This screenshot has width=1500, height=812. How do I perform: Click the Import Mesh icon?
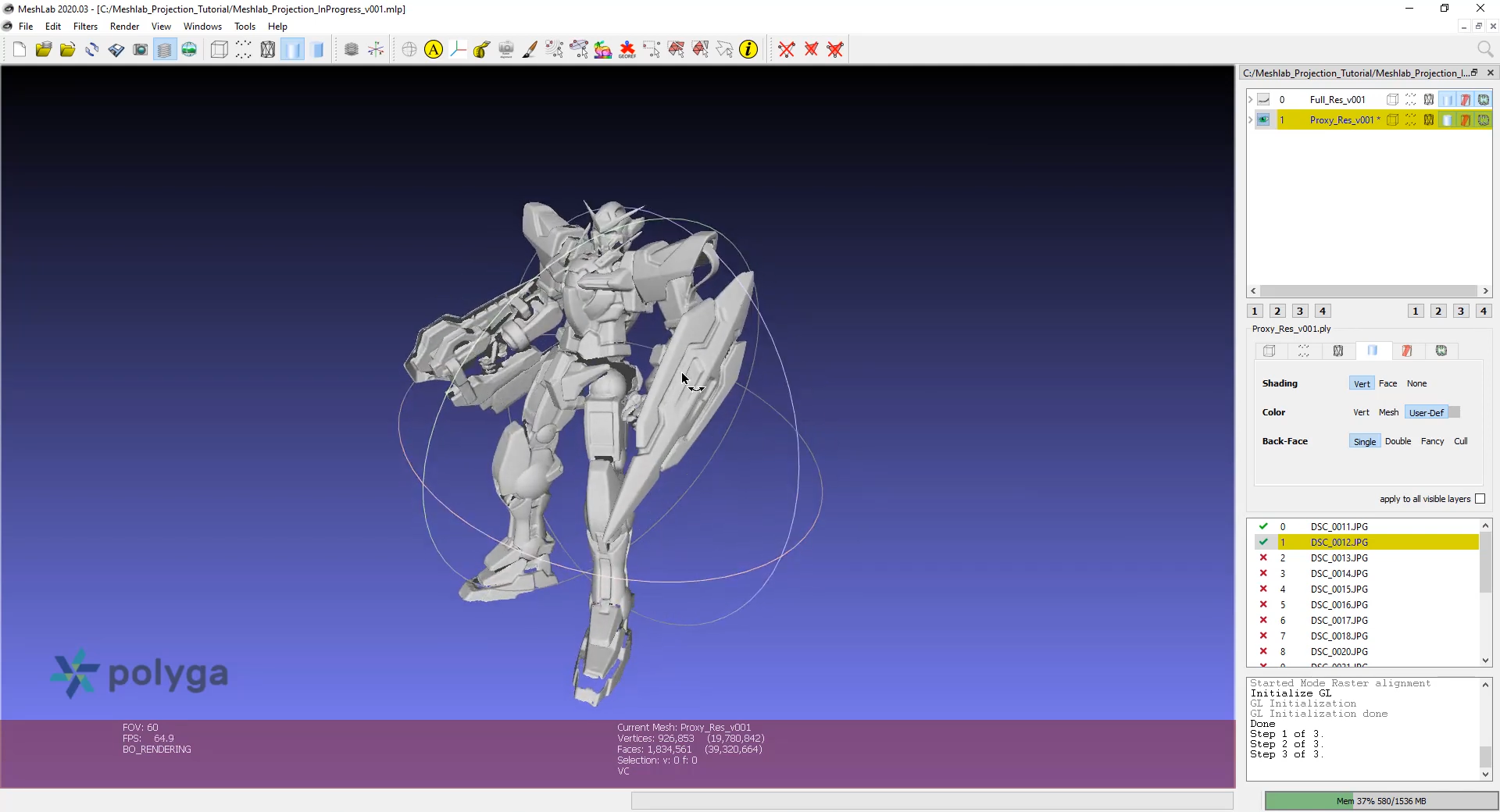click(68, 50)
